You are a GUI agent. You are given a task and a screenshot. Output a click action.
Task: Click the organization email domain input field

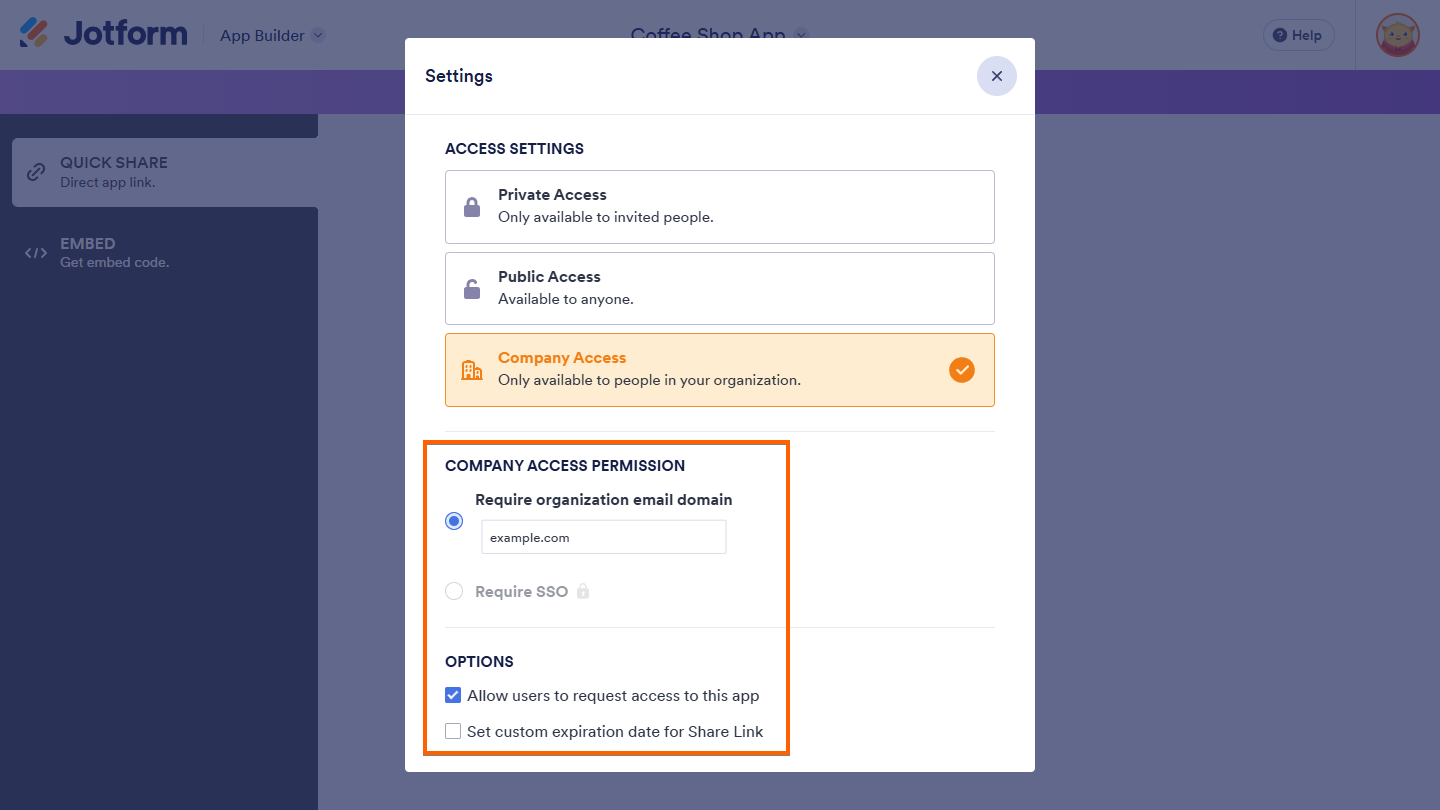(x=603, y=537)
